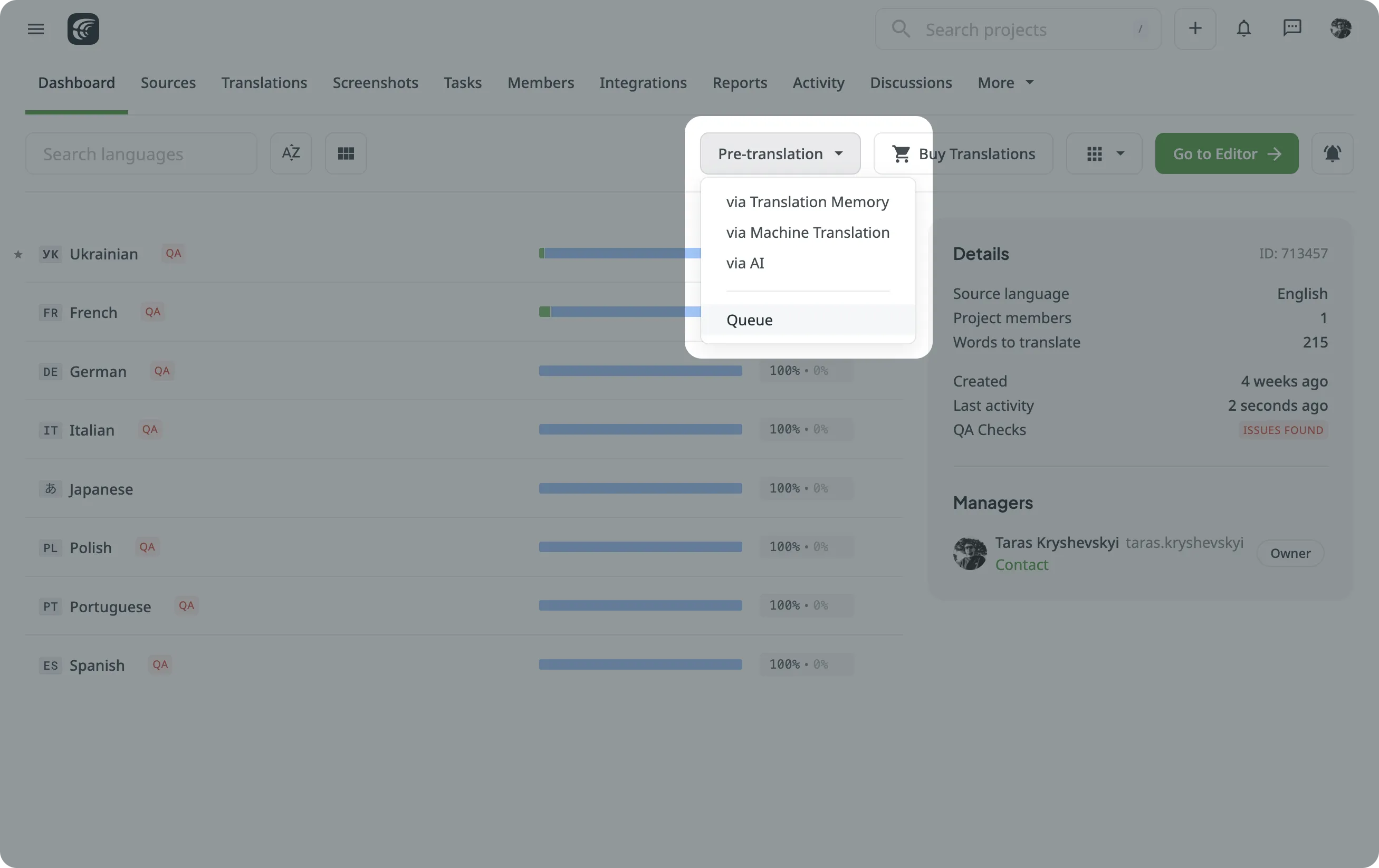Focus the Search languages field
Screen dimensions: 1379x868
coord(141,153)
